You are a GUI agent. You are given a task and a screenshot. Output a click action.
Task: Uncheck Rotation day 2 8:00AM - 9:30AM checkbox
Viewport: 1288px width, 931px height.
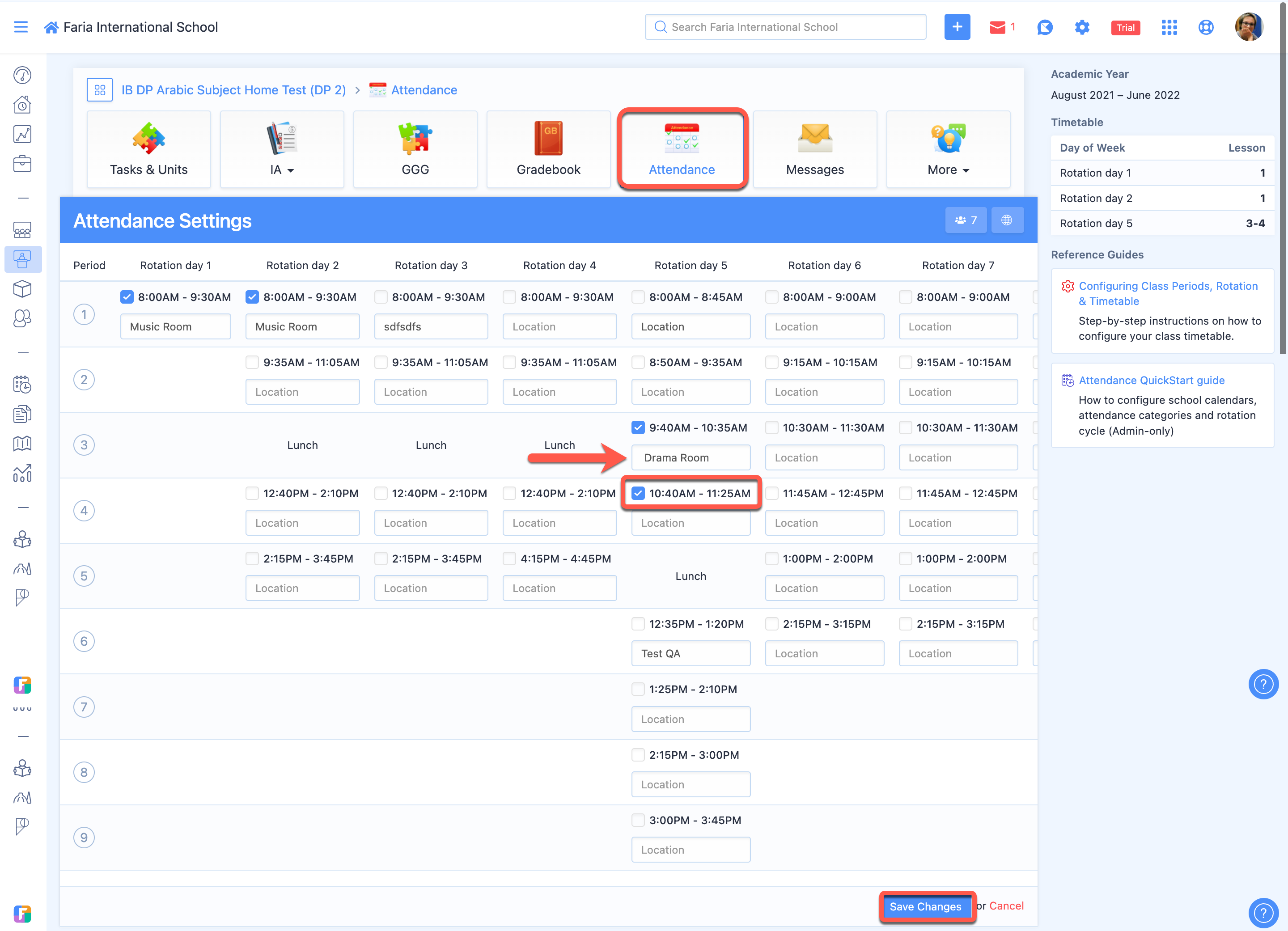coord(252,297)
